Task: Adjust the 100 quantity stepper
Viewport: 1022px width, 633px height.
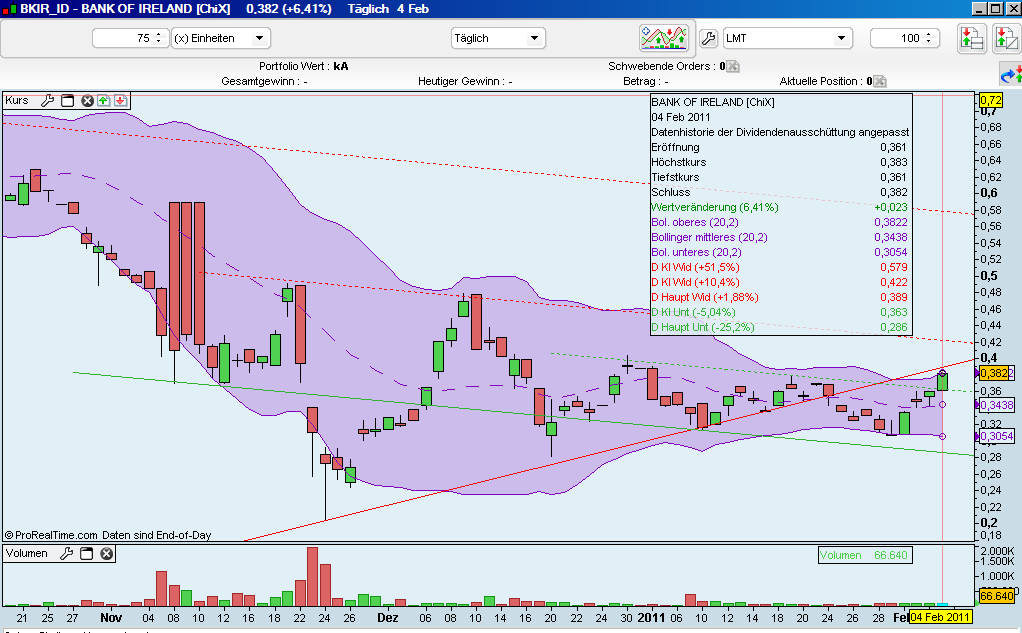Action: (x=929, y=38)
